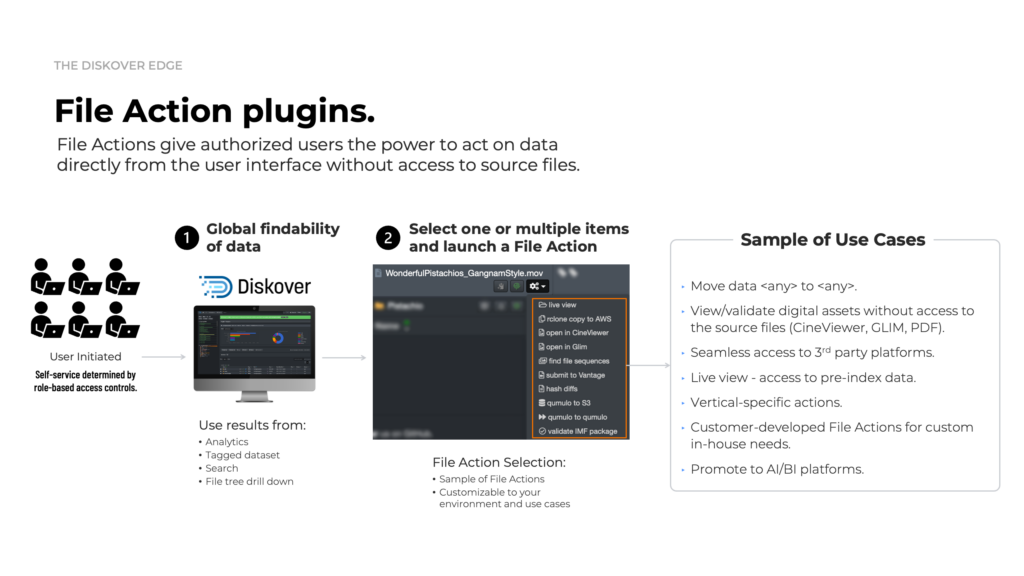
Task: Click the 'Analytics' bullet
Action: 227,442
